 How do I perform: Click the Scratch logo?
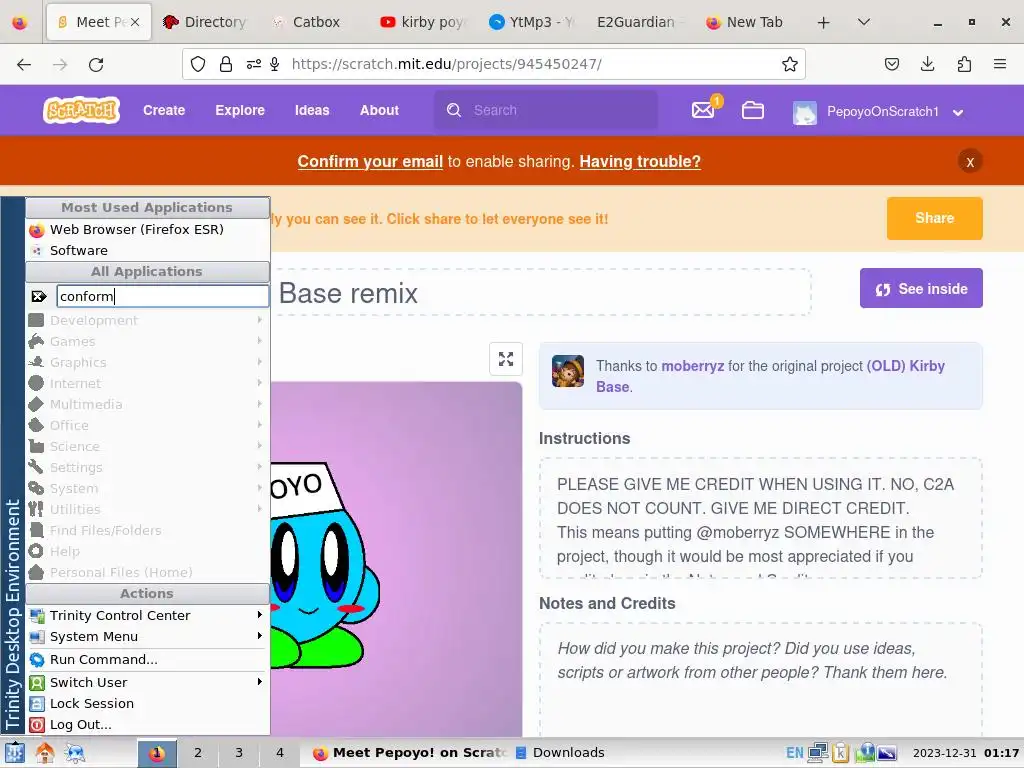tap(81, 110)
